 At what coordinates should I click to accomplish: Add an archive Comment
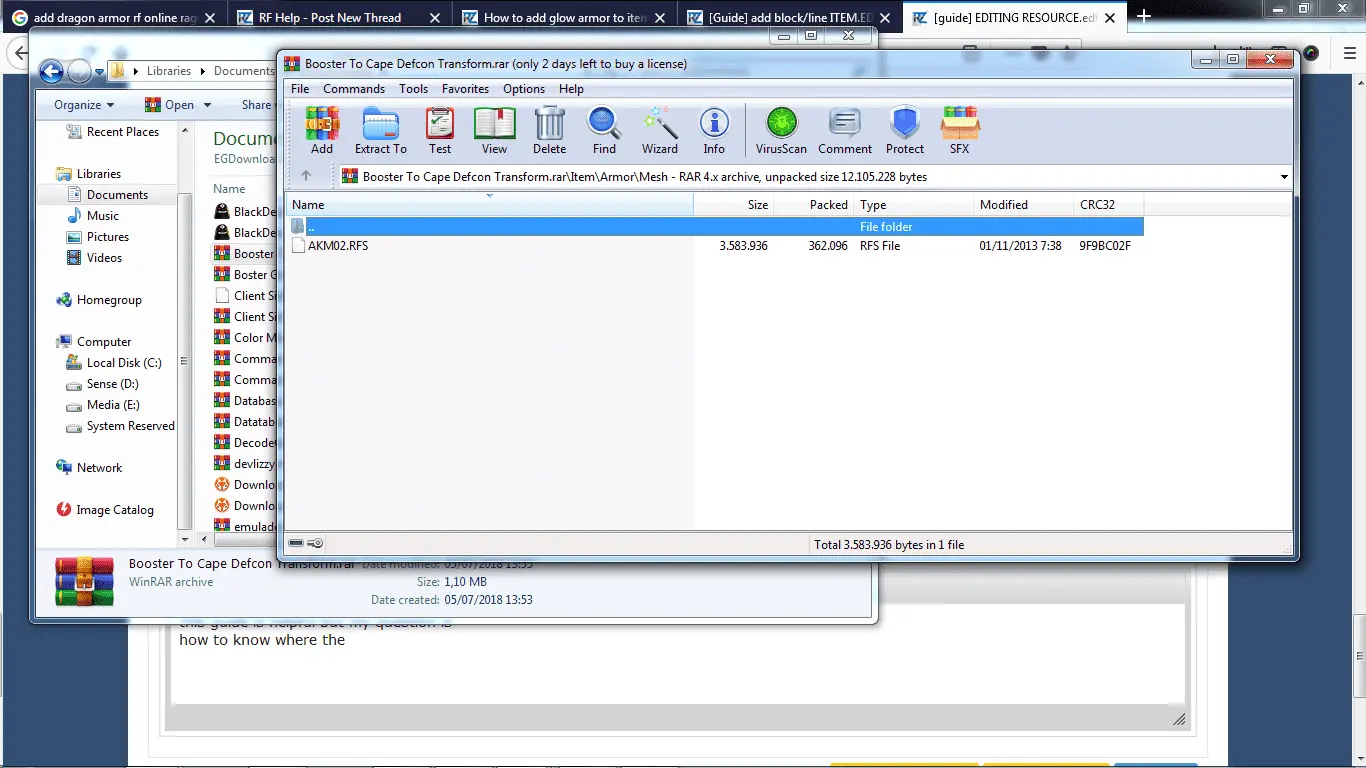click(x=845, y=131)
